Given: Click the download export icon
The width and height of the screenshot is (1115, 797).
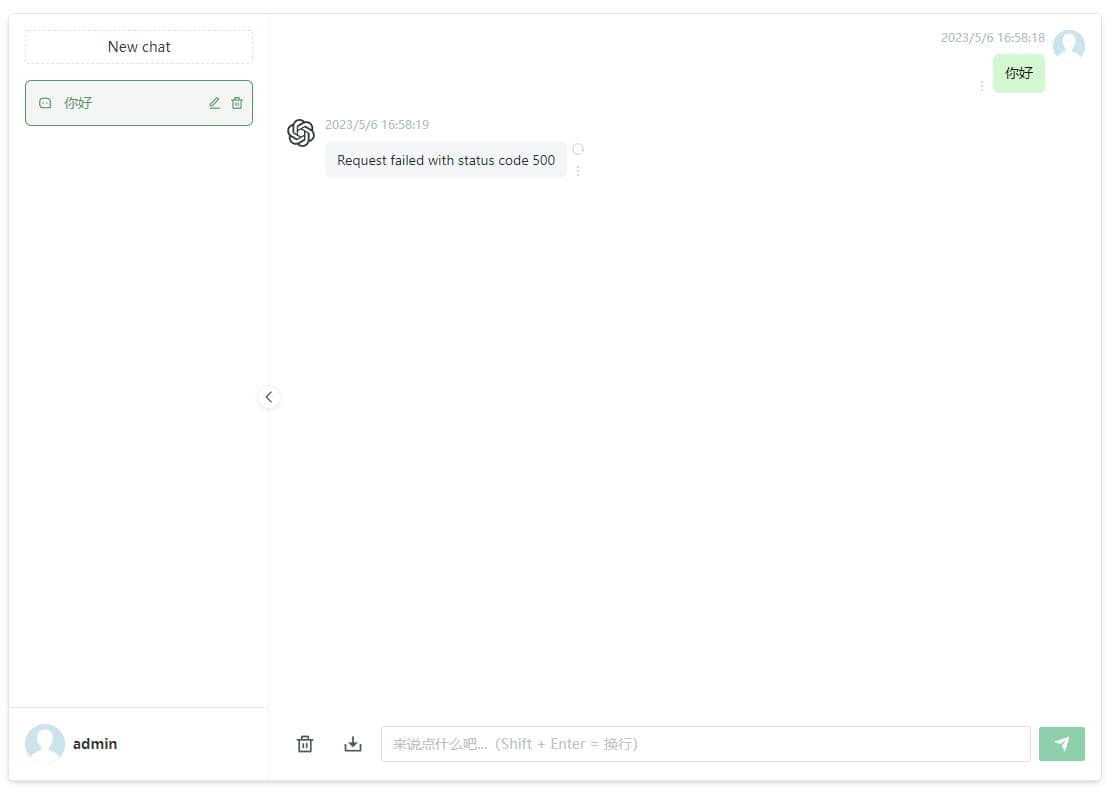Looking at the screenshot, I should coord(353,744).
